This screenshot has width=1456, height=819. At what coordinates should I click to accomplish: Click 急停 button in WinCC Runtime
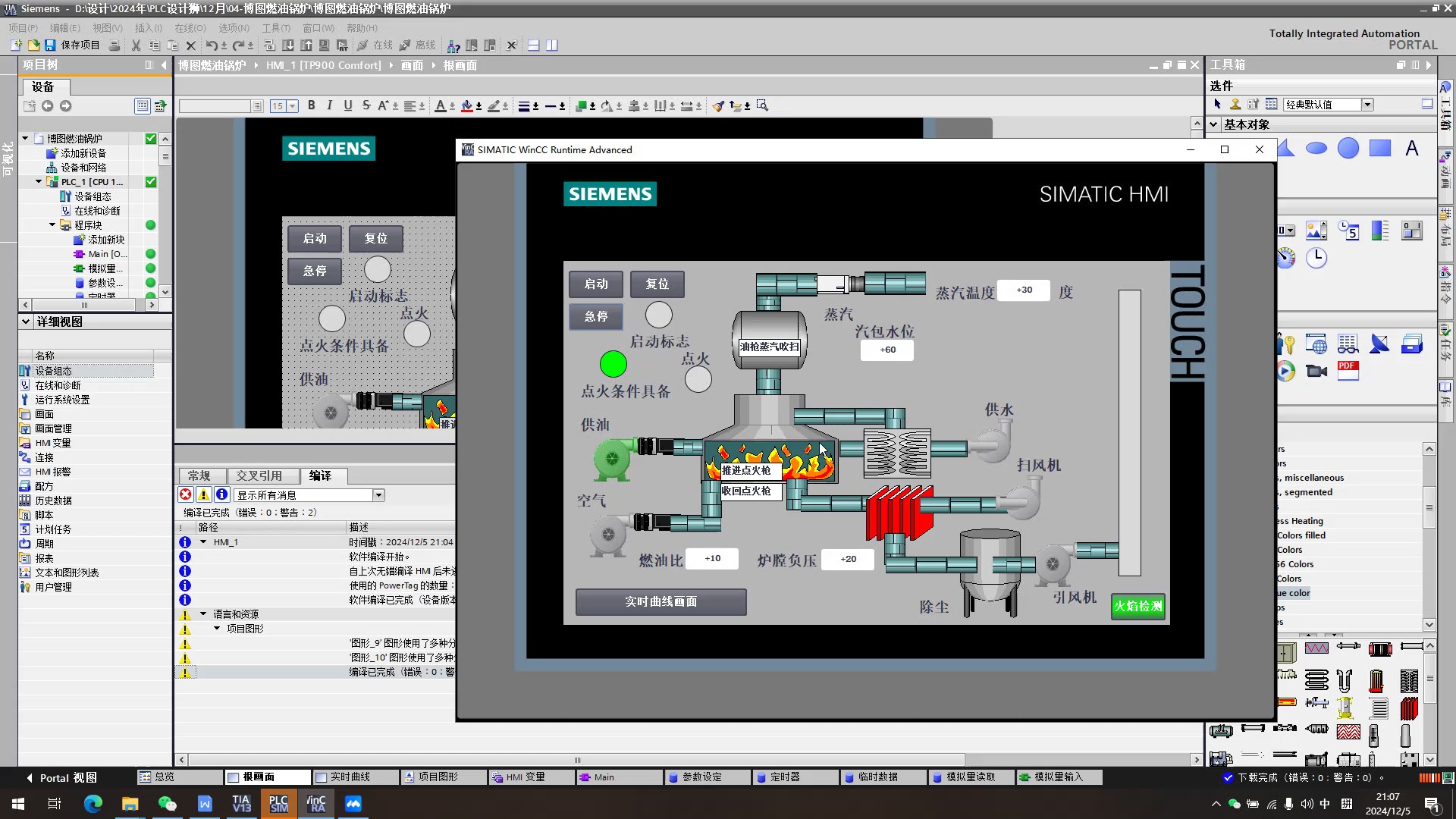click(x=596, y=316)
